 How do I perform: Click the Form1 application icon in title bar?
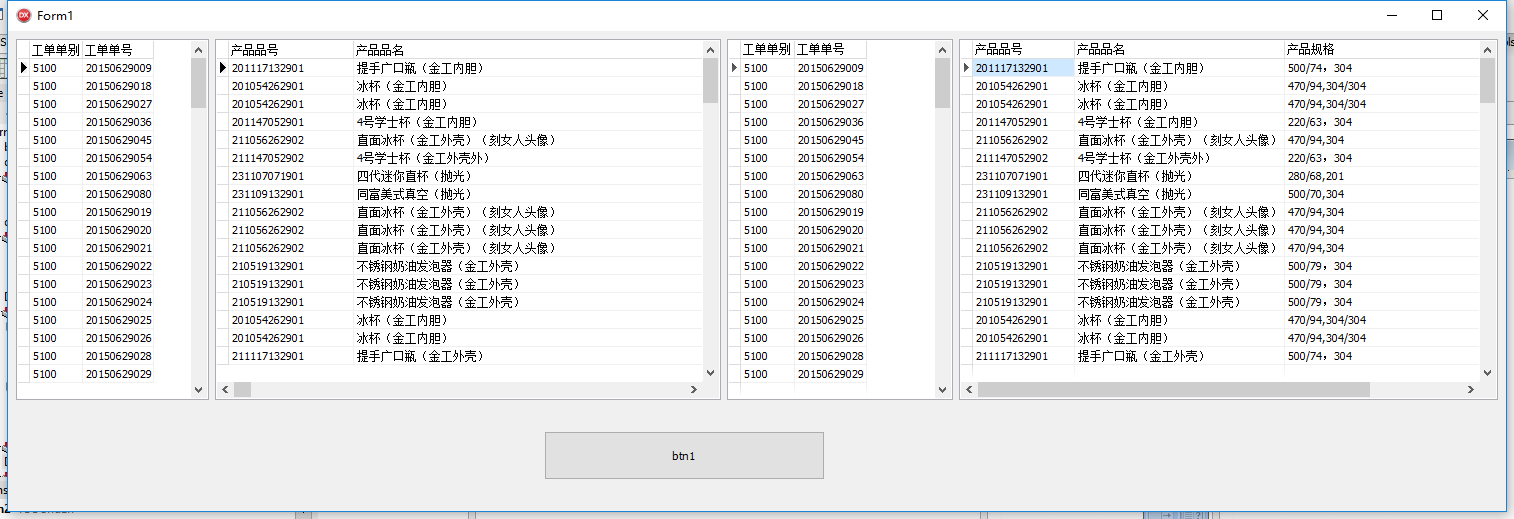[24, 15]
